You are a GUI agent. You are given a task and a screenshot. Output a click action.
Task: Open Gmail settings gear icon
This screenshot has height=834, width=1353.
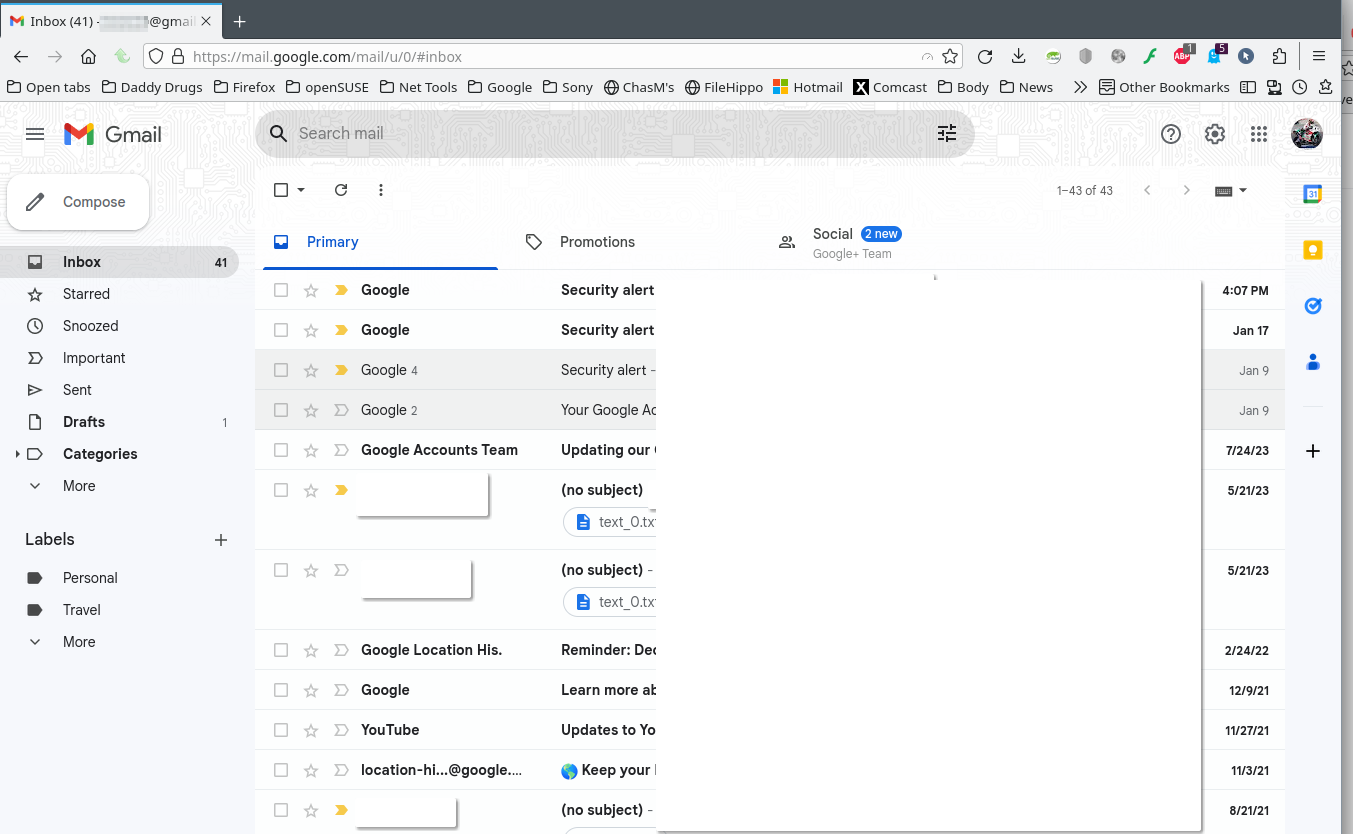[x=1214, y=134]
